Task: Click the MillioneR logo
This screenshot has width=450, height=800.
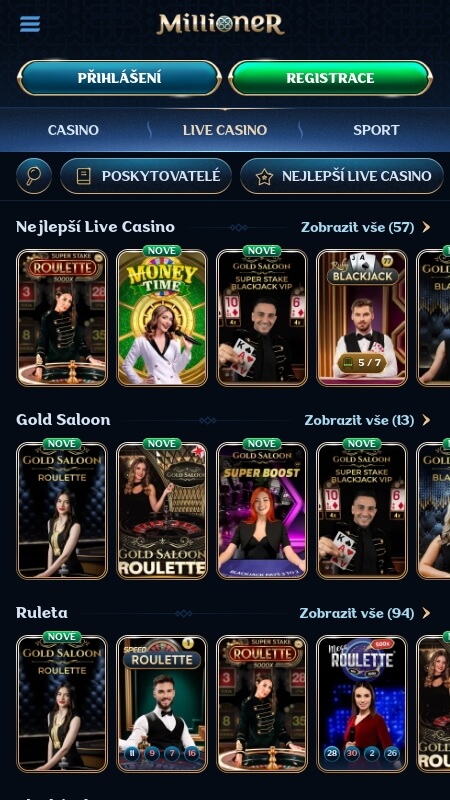Action: click(x=220, y=24)
